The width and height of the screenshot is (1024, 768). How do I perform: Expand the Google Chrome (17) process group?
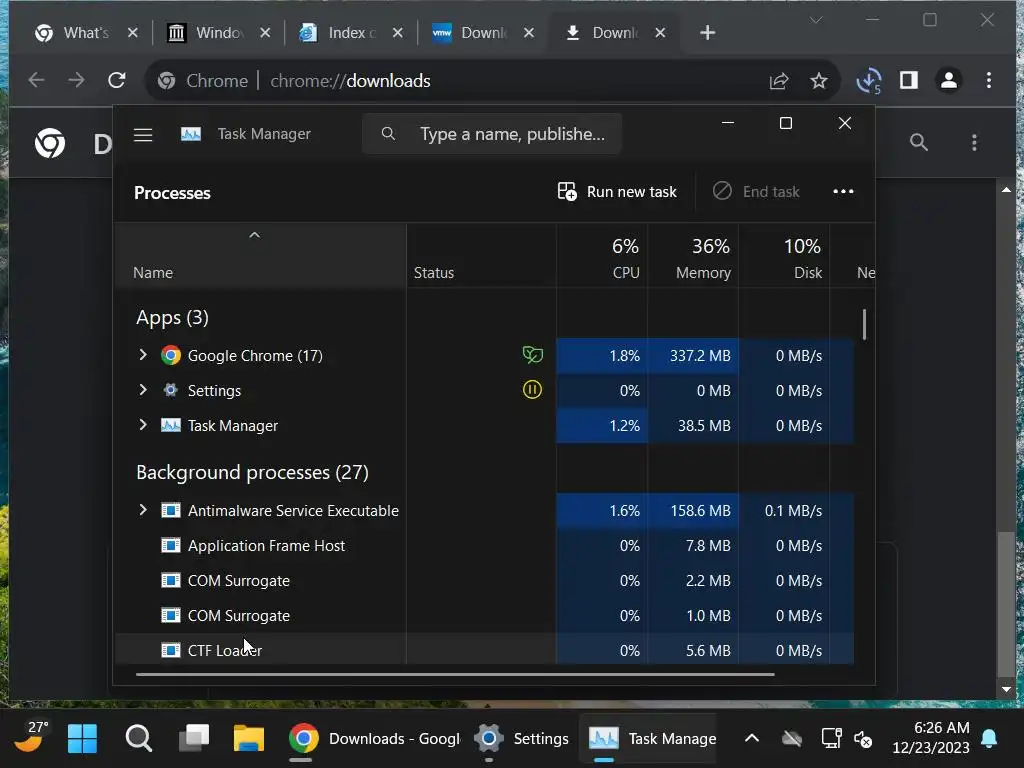pyautogui.click(x=143, y=355)
